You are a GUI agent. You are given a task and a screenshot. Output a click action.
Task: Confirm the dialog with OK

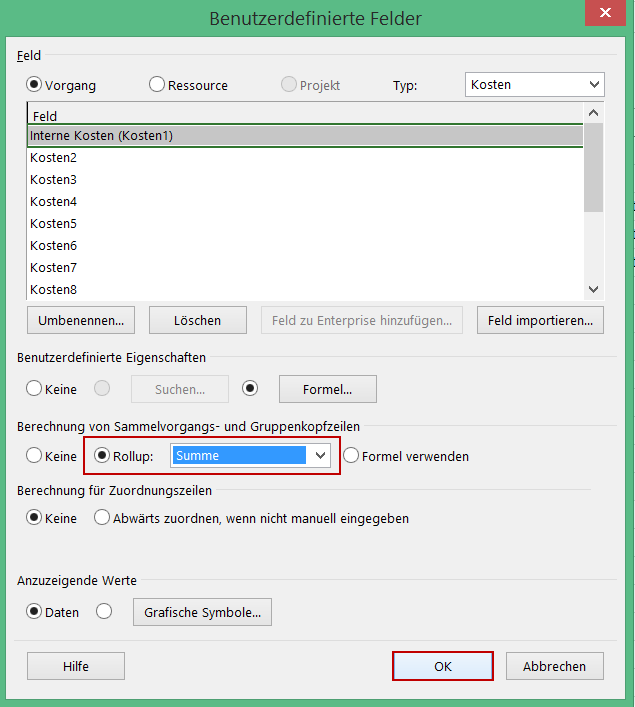443,666
